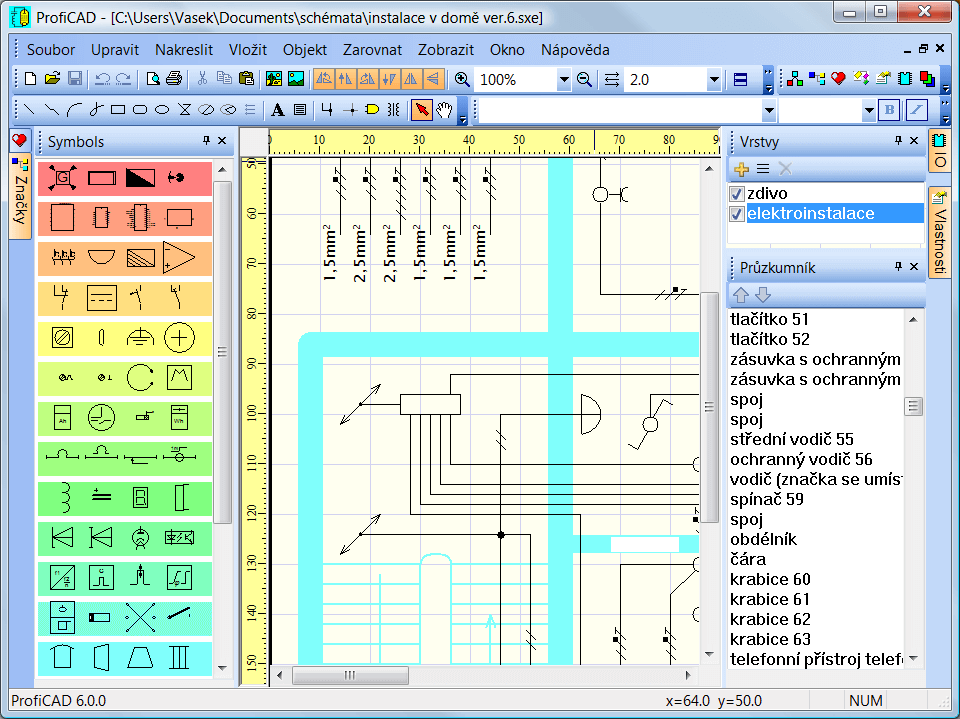Select the rounded rectangle tool
Viewport: 960px width, 719px height.
click(140, 110)
